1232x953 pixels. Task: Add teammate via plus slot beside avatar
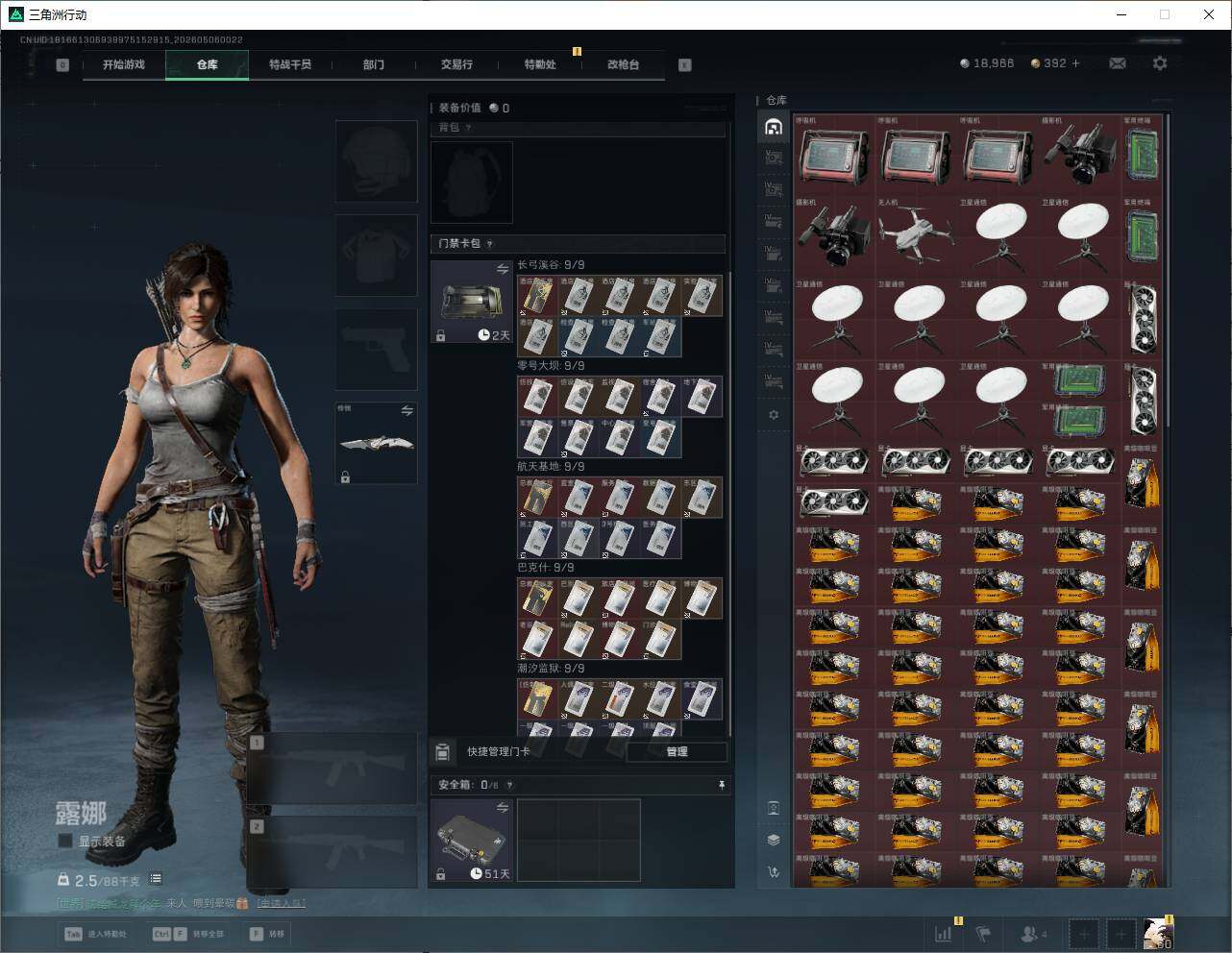pyautogui.click(x=1121, y=933)
